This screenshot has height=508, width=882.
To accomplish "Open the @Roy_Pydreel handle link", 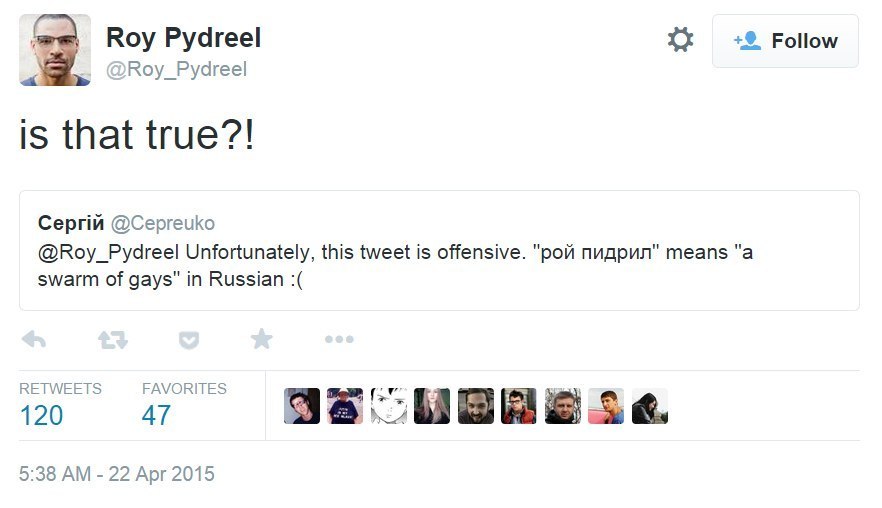I will 176,69.
